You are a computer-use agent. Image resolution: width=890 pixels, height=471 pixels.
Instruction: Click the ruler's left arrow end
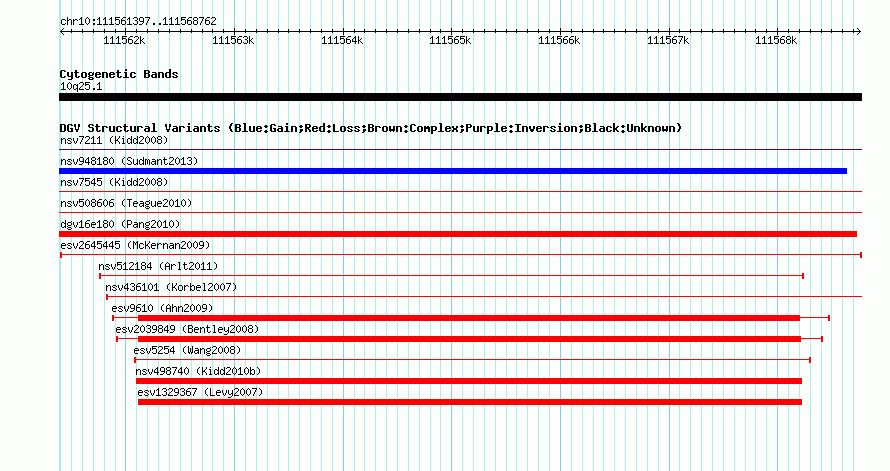tap(62, 32)
